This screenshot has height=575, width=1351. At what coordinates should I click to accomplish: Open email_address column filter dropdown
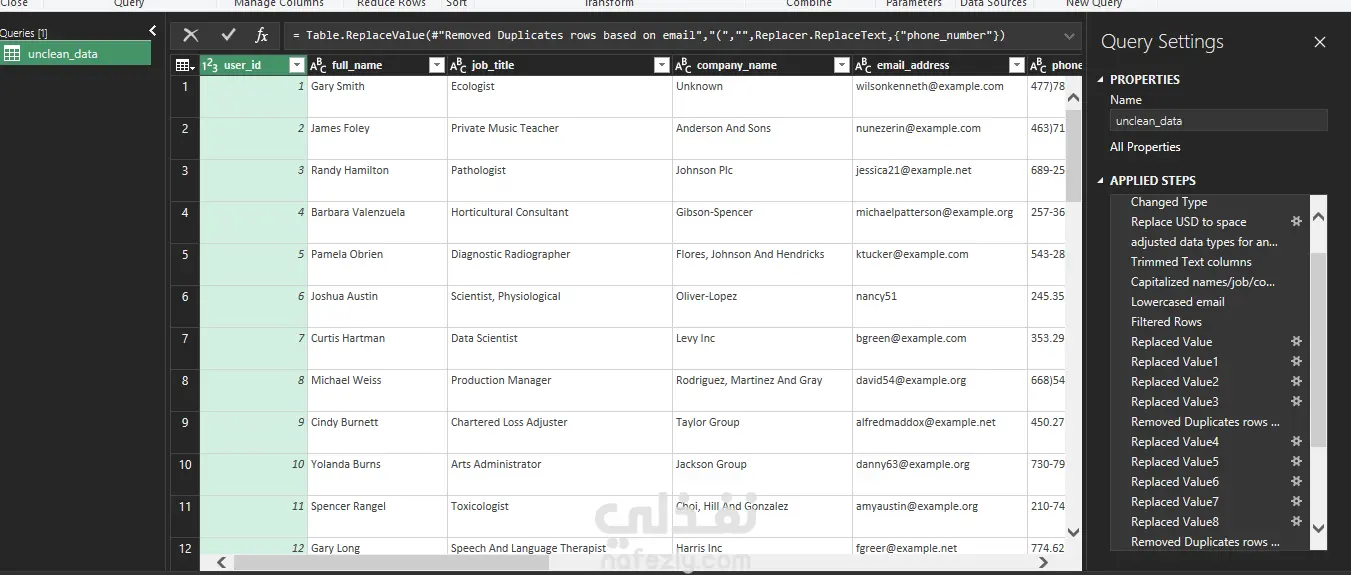point(1016,65)
